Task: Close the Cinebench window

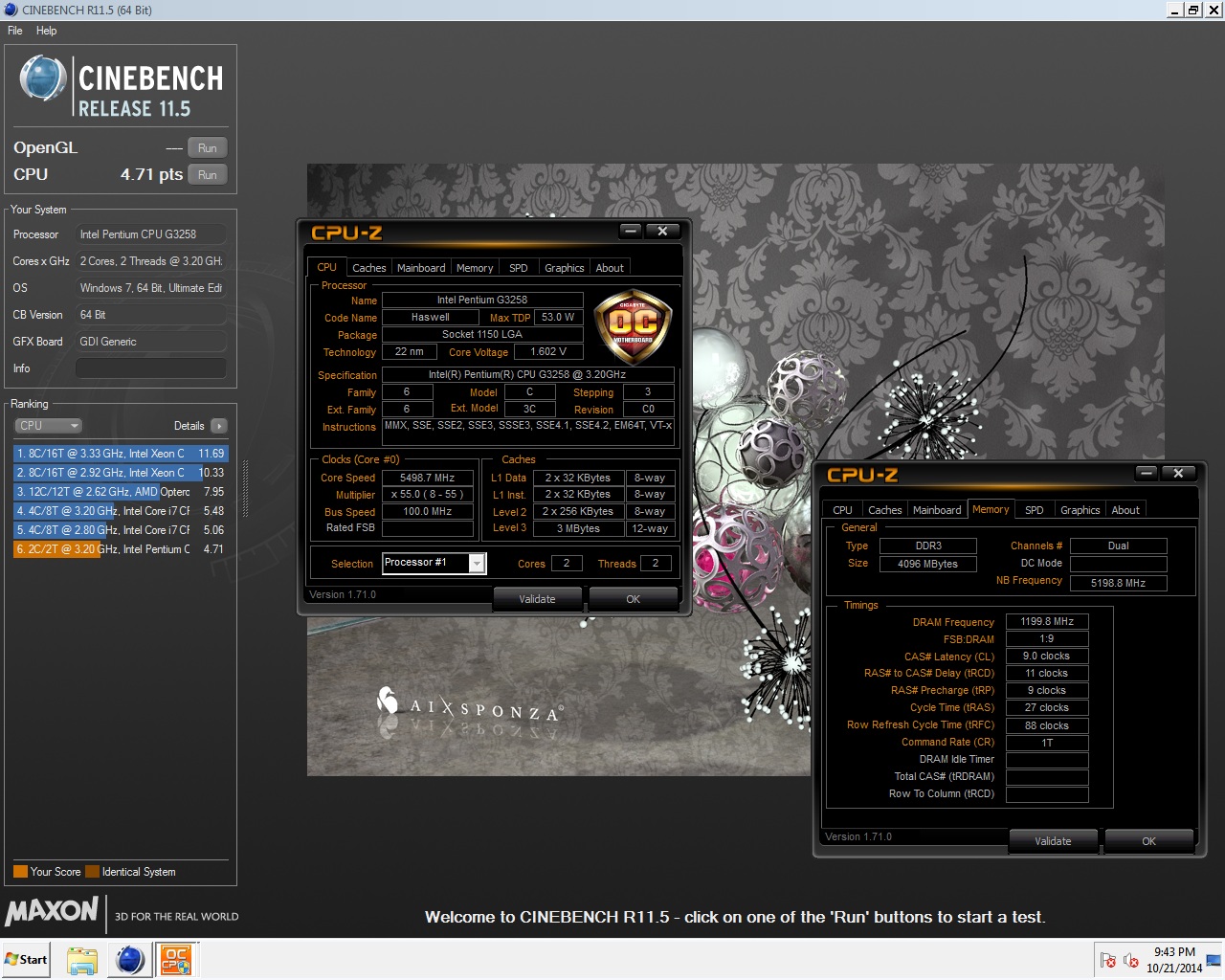Action: coord(1212,10)
